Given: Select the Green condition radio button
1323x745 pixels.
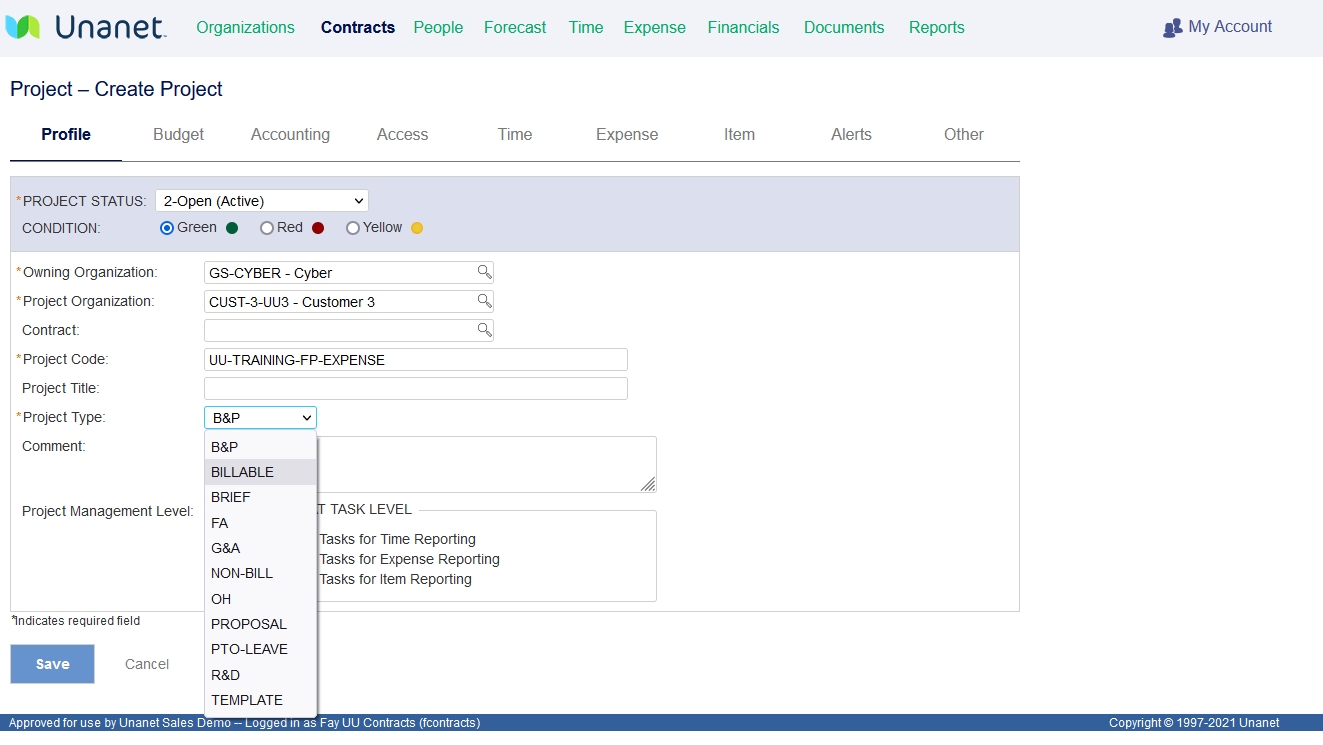Looking at the screenshot, I should tap(167, 228).
